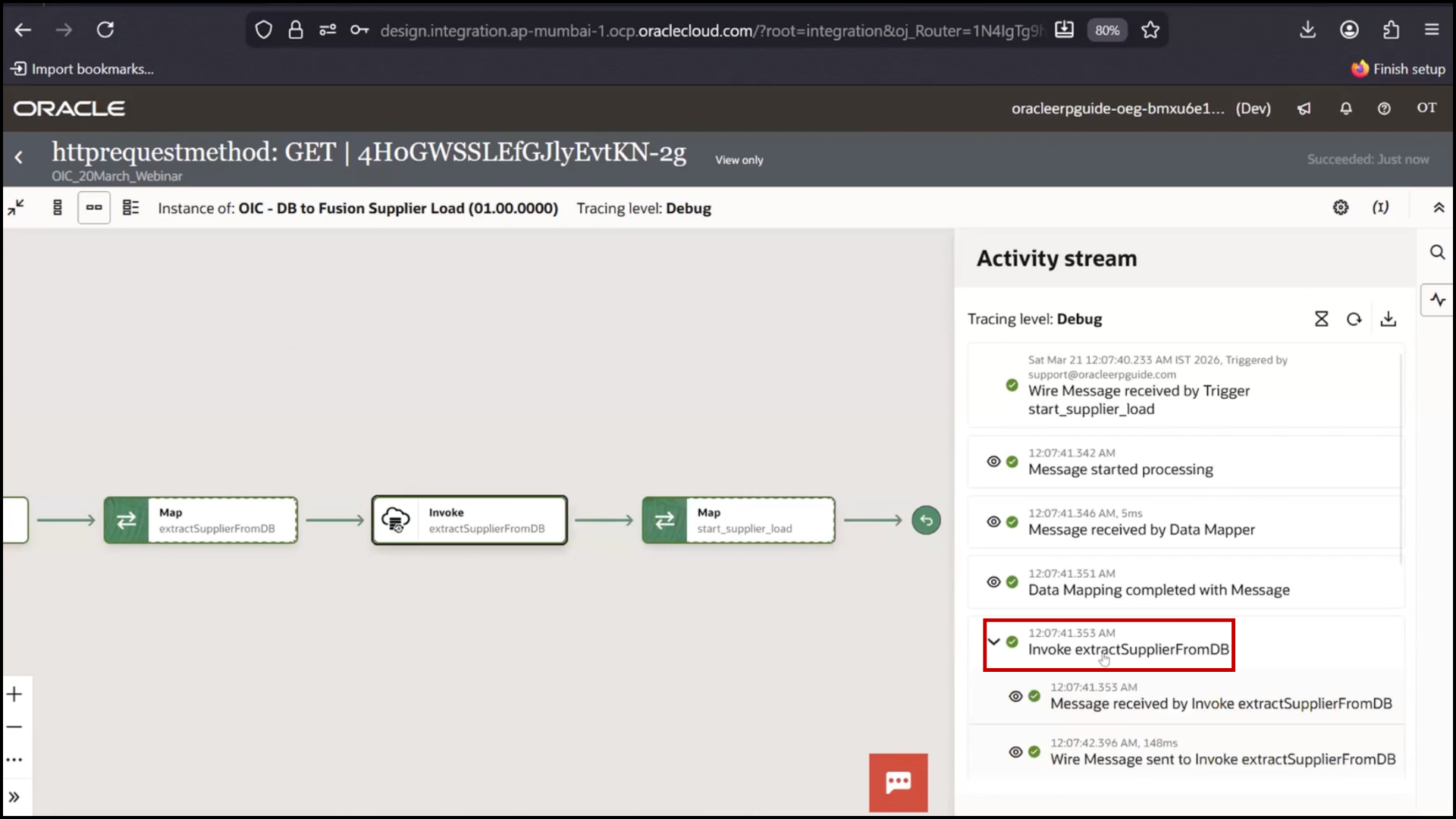Click the View only label
Viewport: 1456px width, 819px height.
739,160
